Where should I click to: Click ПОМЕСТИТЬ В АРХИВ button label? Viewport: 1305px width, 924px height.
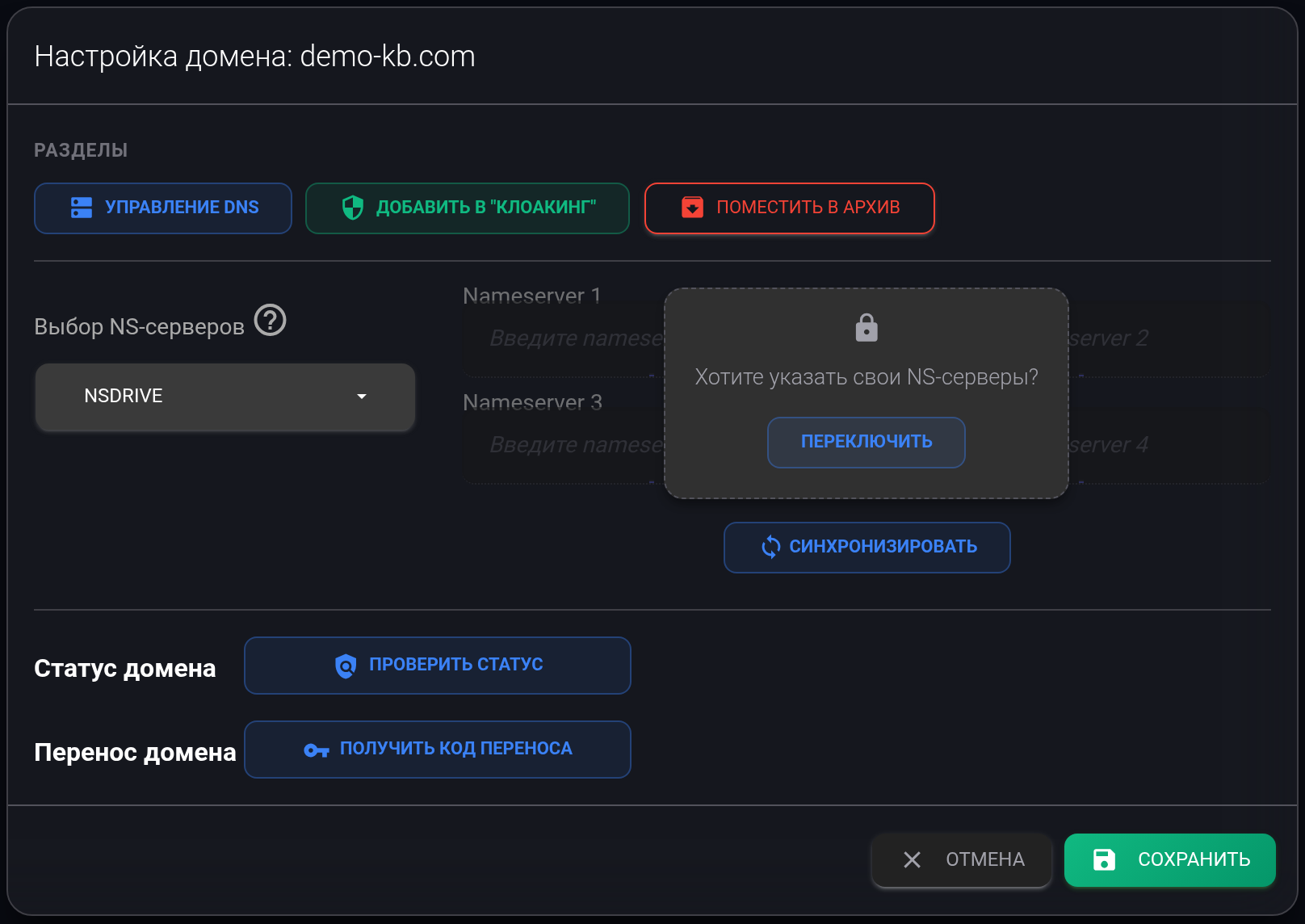click(808, 208)
